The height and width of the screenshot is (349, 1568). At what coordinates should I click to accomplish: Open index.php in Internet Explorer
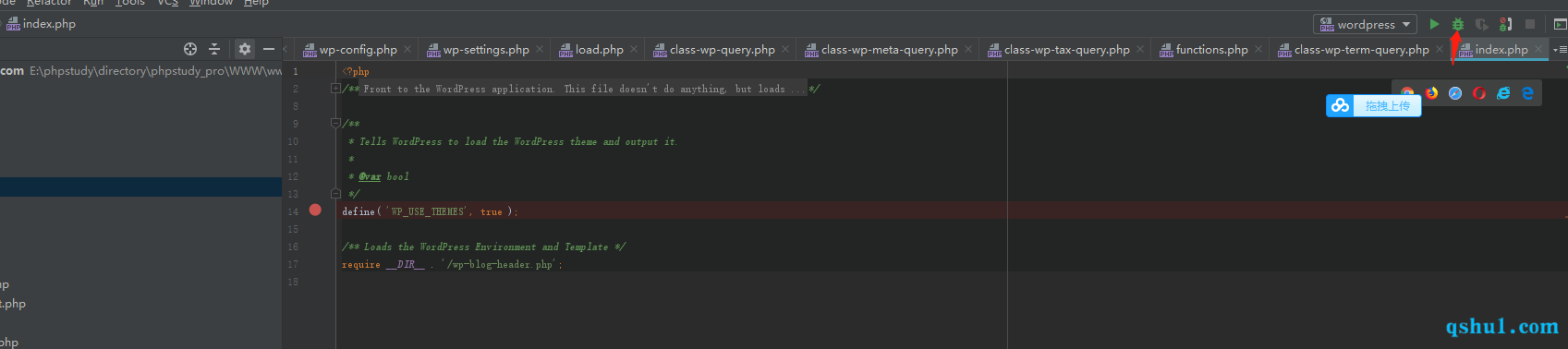coord(1503,93)
